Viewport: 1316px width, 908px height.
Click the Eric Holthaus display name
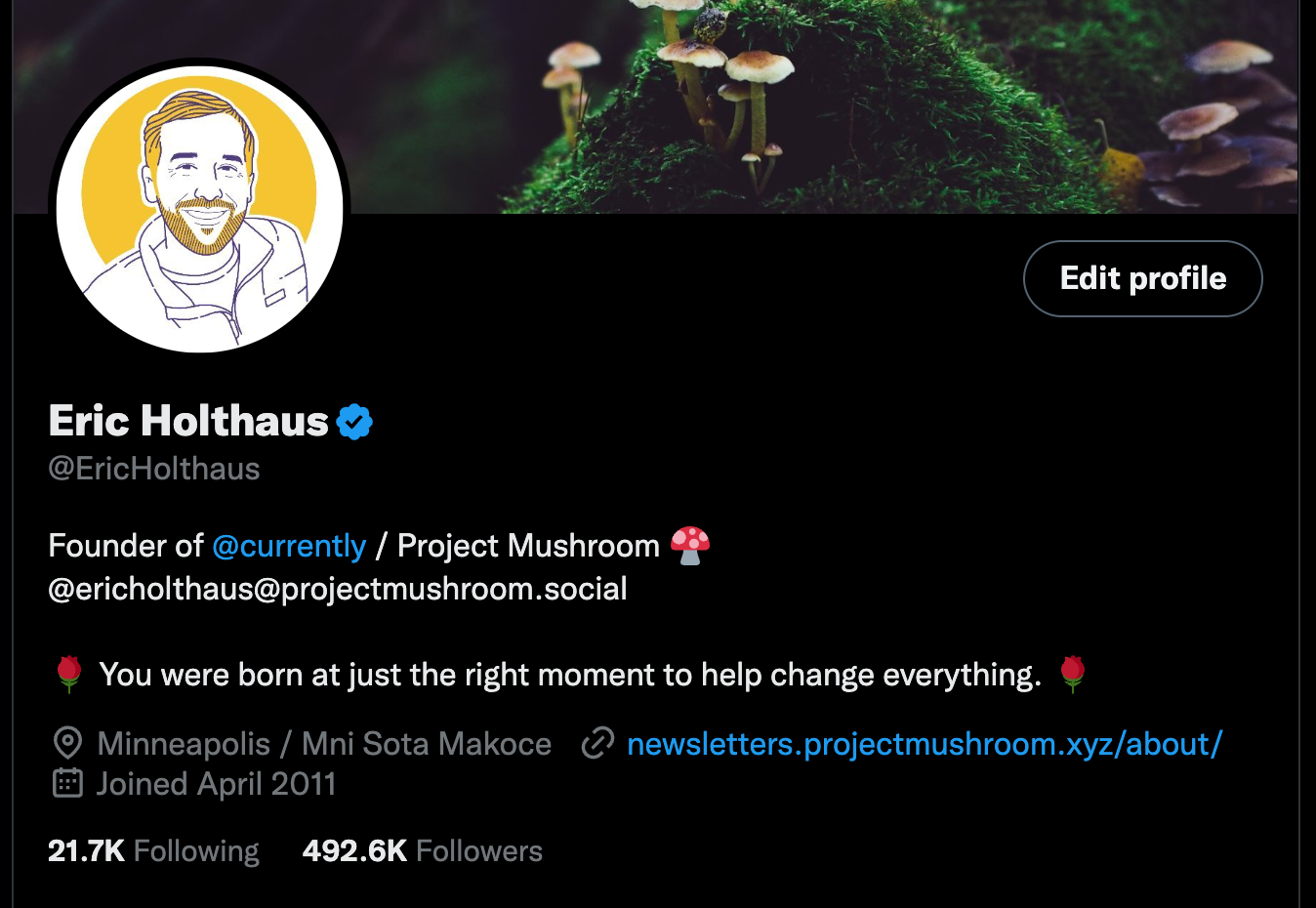pyautogui.click(x=188, y=422)
